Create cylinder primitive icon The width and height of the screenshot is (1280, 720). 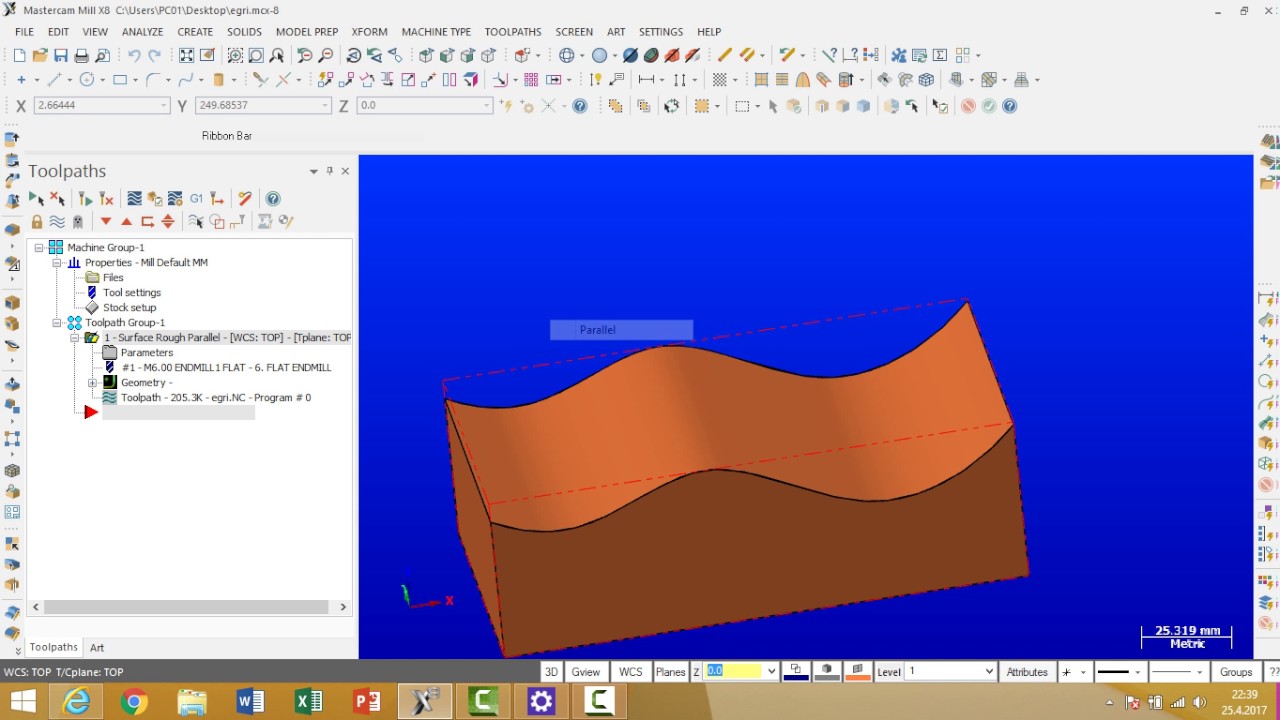tap(219, 80)
